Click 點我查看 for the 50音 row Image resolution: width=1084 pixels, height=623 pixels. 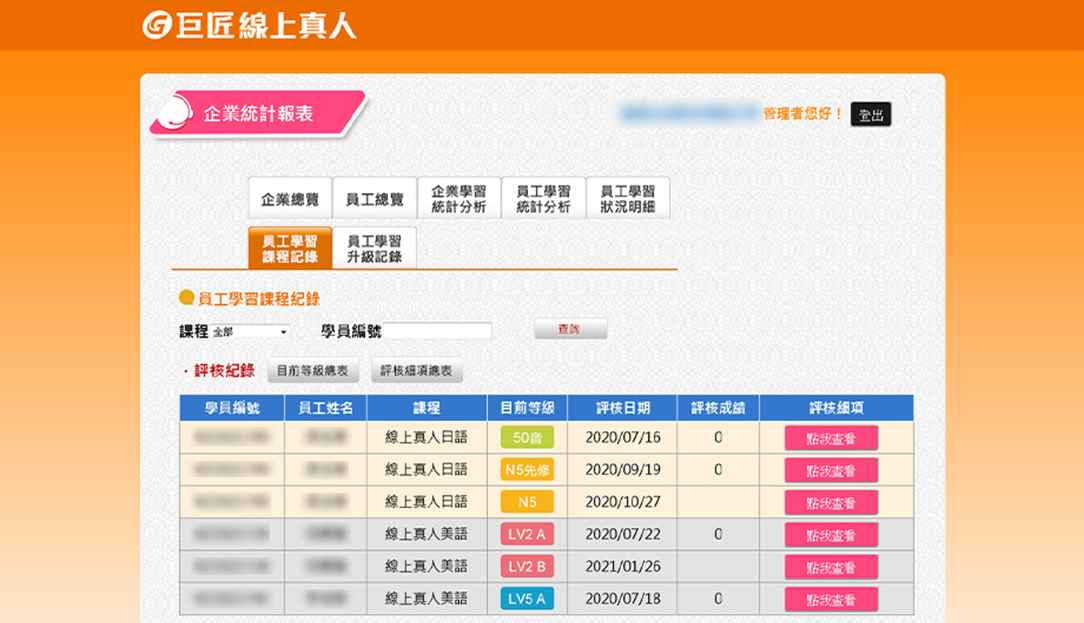pos(831,438)
